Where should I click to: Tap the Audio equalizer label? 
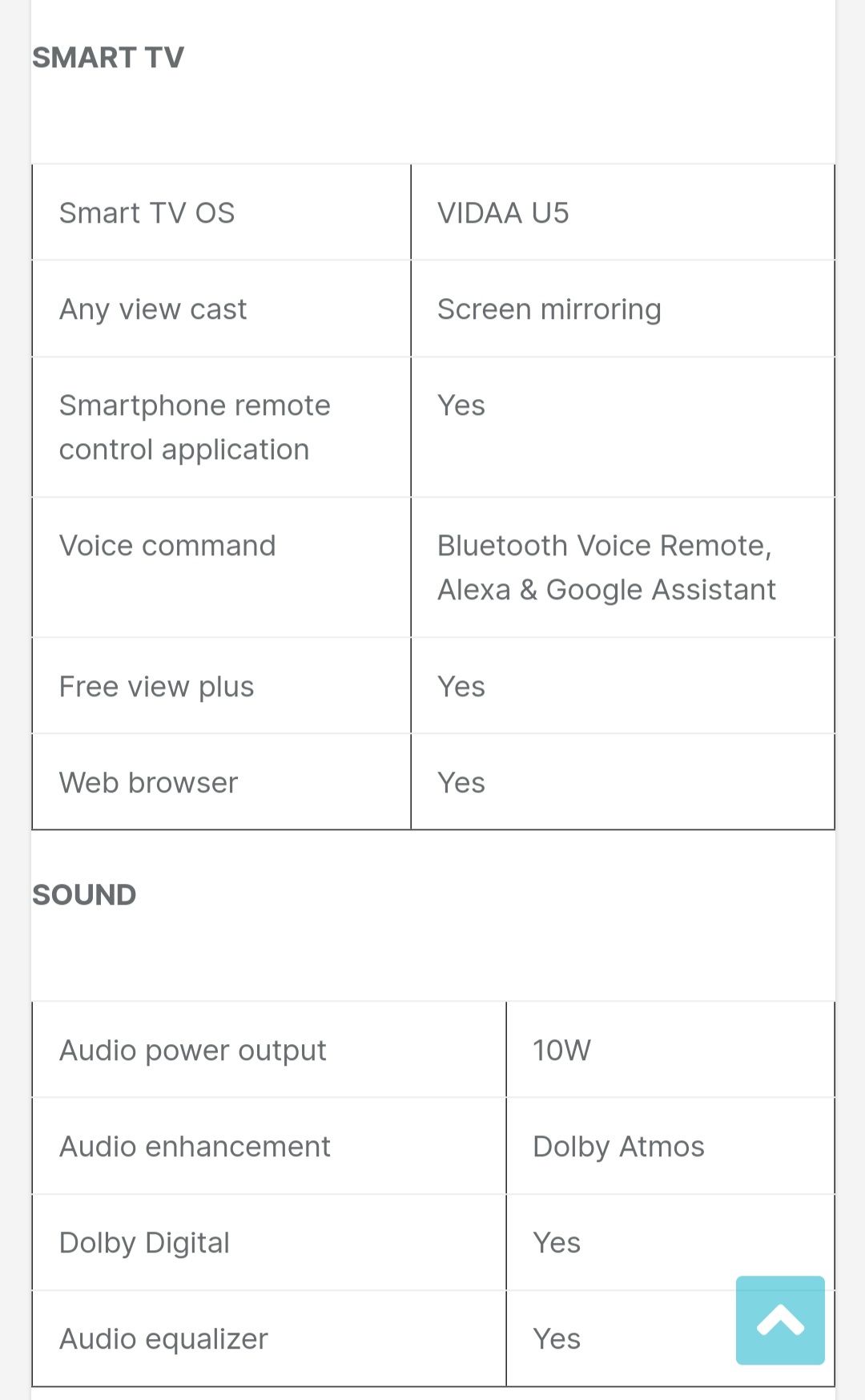[164, 1339]
